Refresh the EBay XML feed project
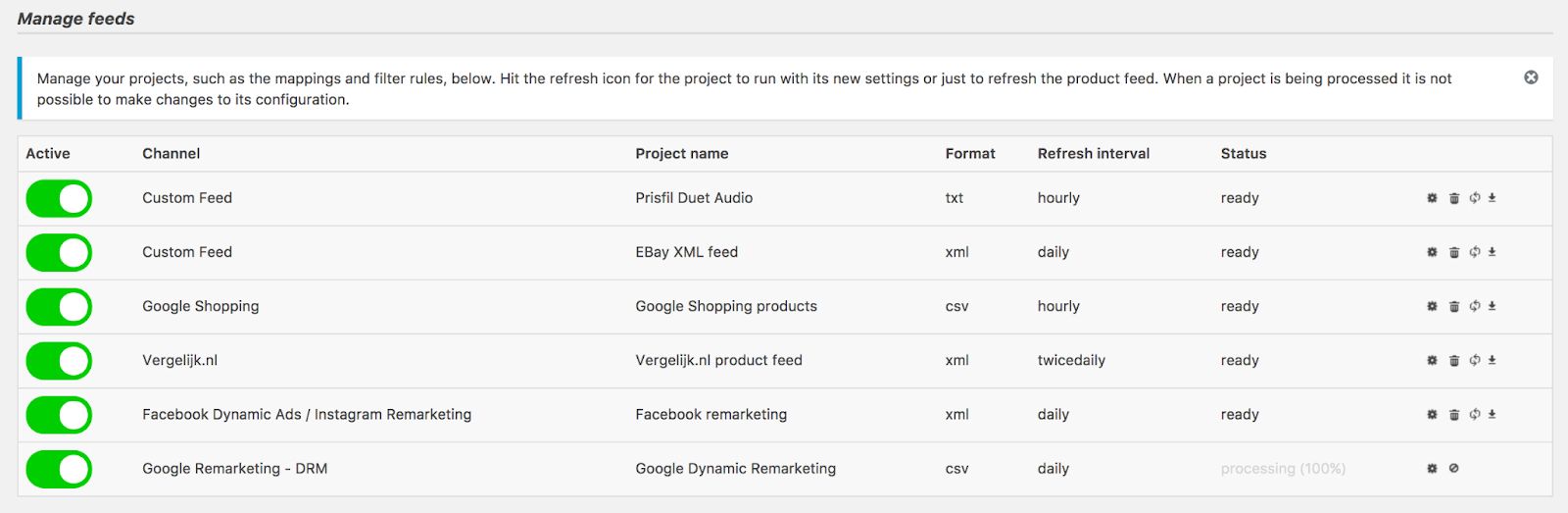1568x513 pixels. (x=1475, y=252)
